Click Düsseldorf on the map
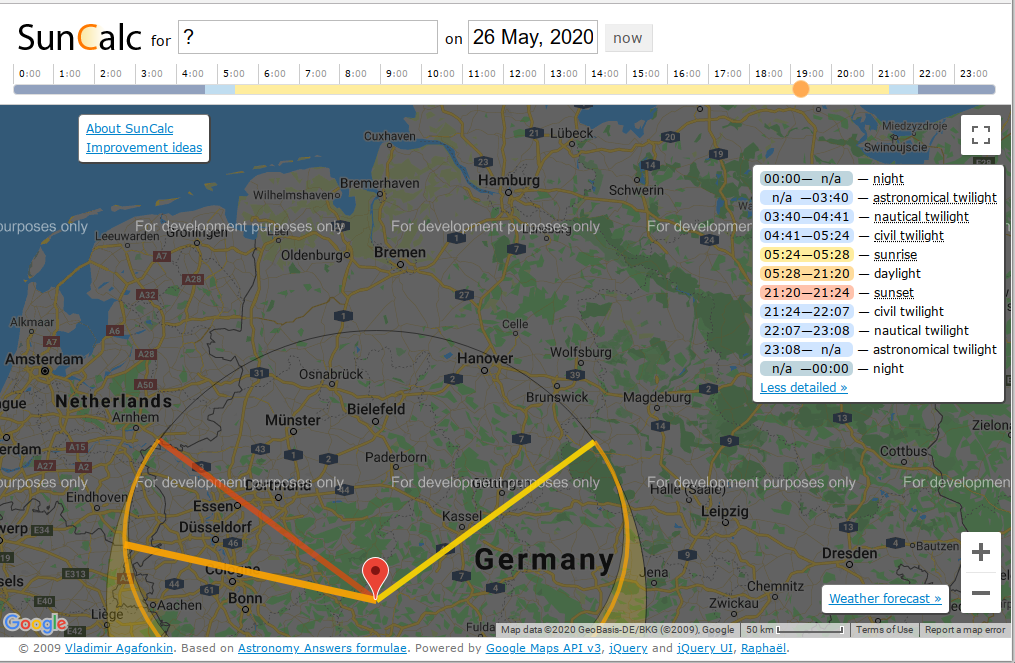1015x663 pixels. coord(216,527)
